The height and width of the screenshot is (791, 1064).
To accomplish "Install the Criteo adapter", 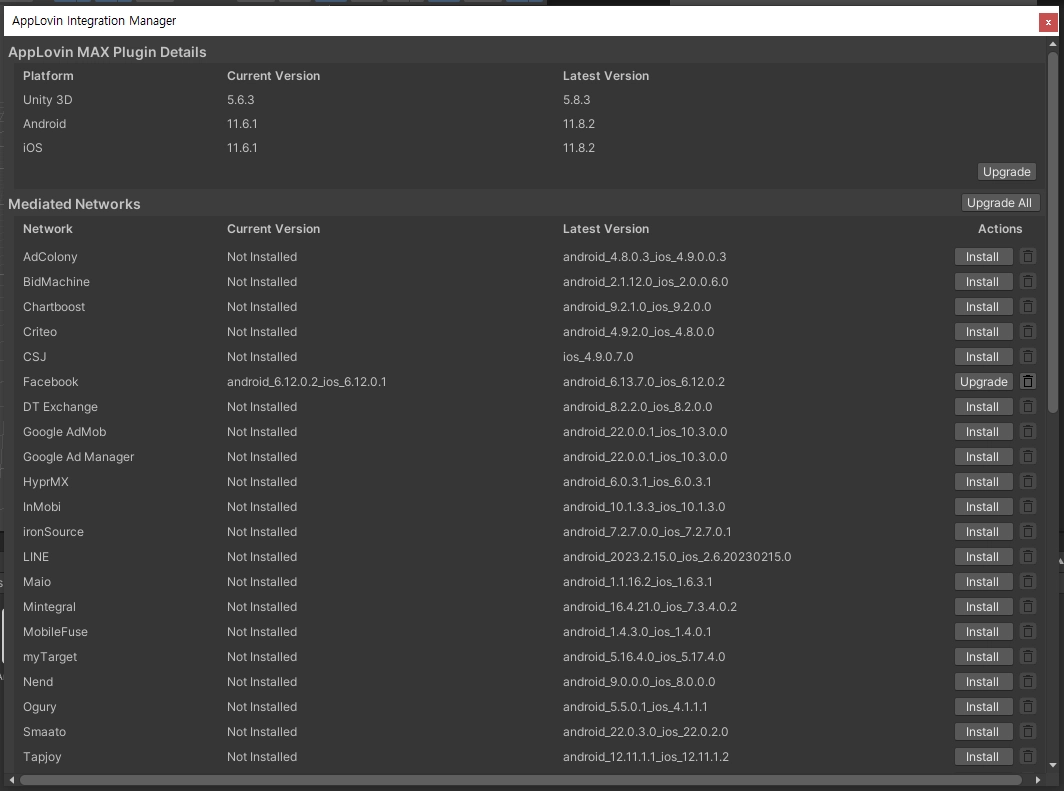I will coord(983,332).
